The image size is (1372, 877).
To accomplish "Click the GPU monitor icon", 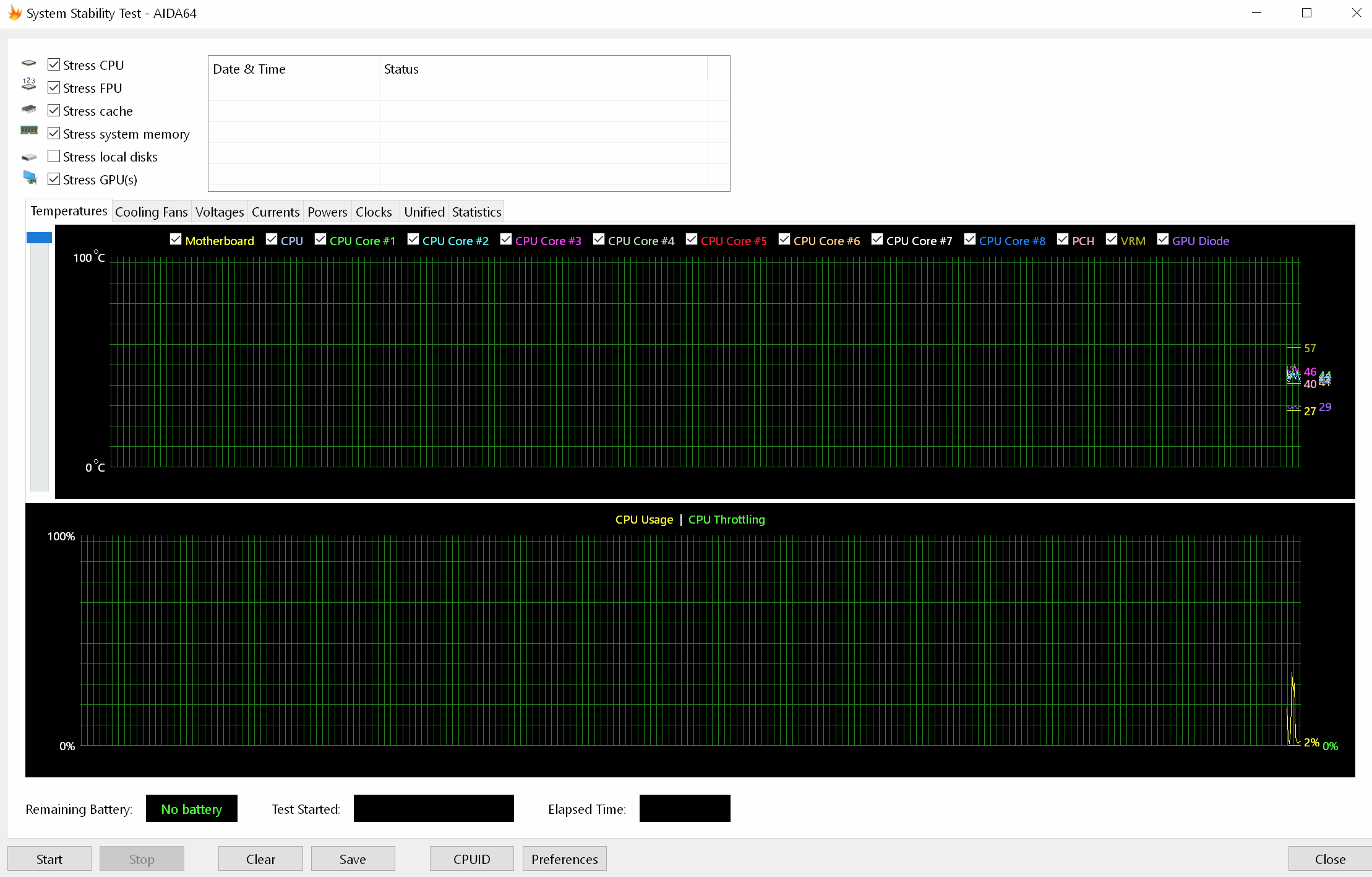I will 30,178.
